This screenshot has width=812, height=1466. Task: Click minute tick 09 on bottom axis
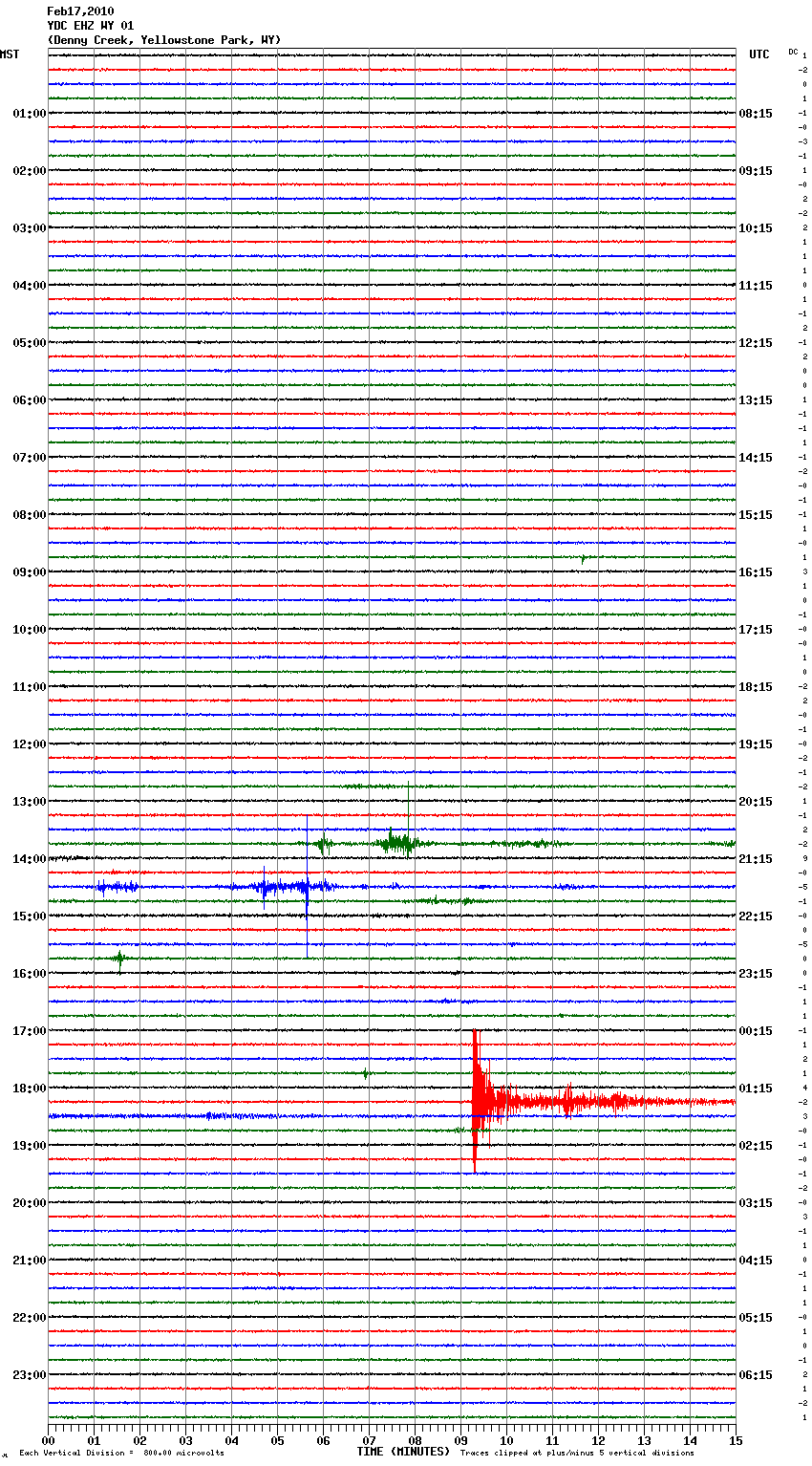click(x=460, y=1440)
